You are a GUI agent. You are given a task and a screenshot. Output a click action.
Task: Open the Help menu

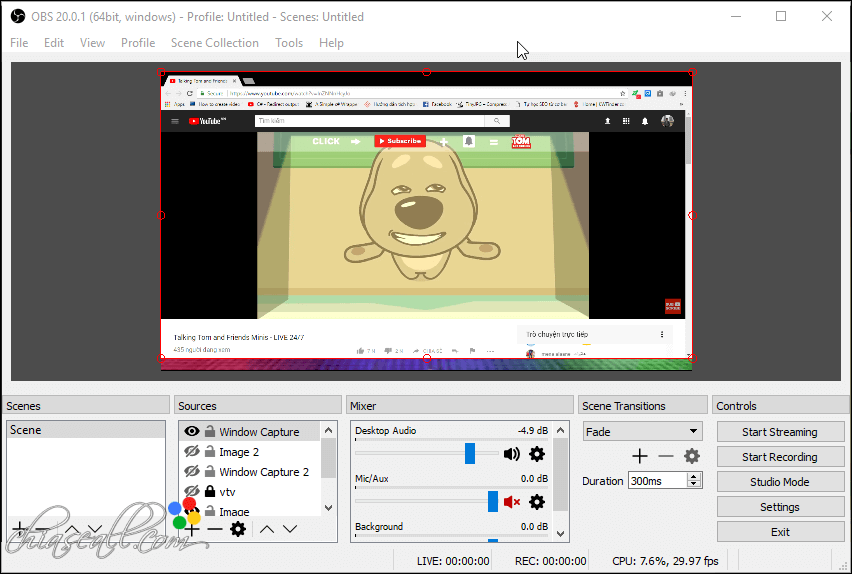331,42
